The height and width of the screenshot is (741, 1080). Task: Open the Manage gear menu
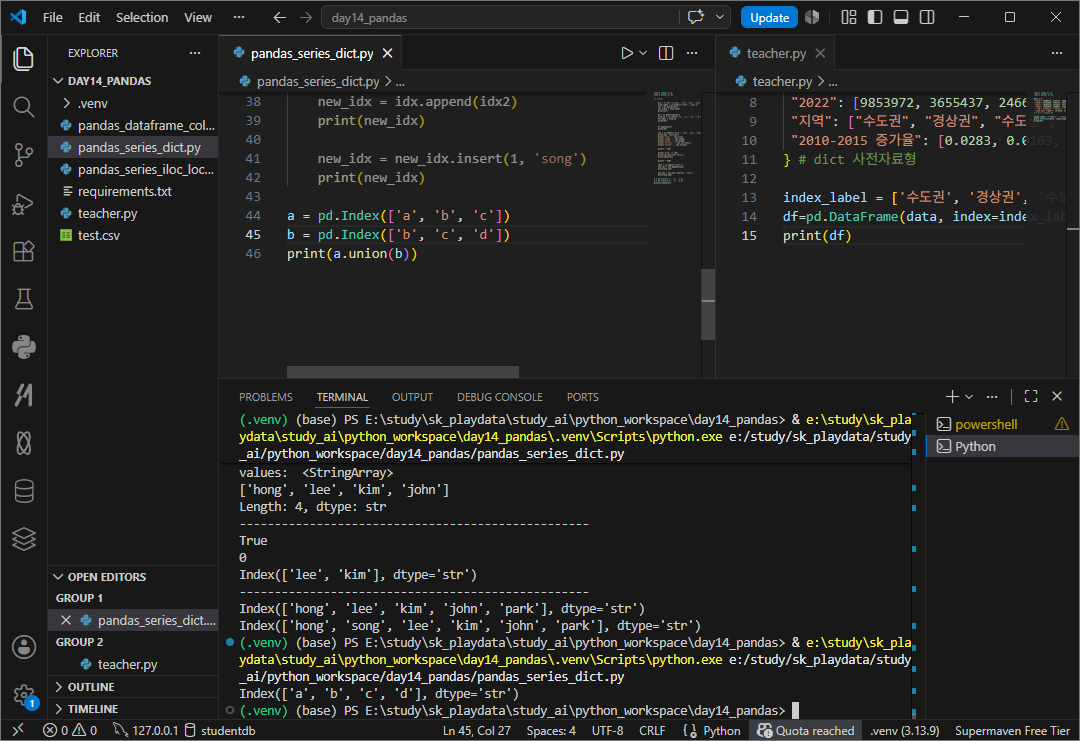(x=23, y=696)
